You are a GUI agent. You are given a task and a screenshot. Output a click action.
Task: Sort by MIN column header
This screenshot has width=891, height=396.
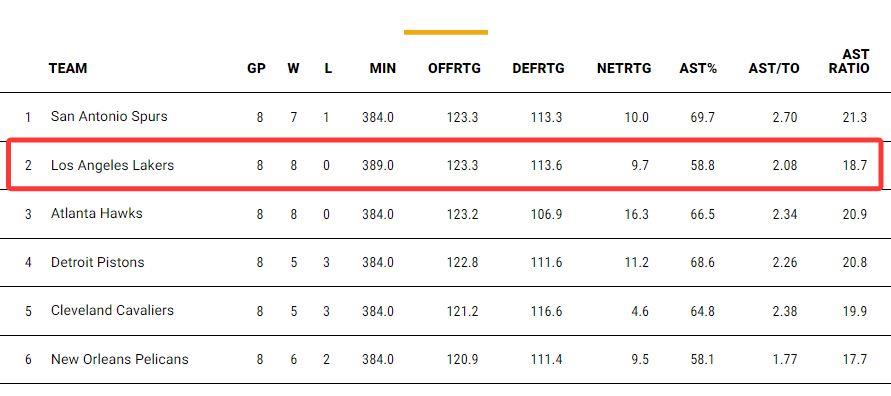(382, 69)
